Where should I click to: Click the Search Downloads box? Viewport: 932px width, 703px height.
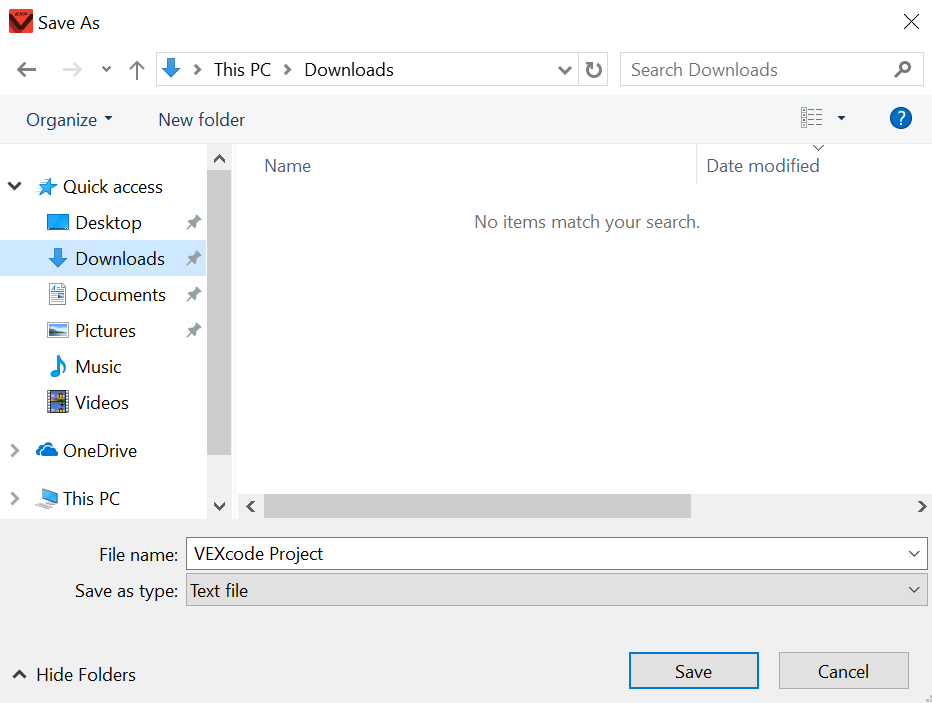coord(760,69)
